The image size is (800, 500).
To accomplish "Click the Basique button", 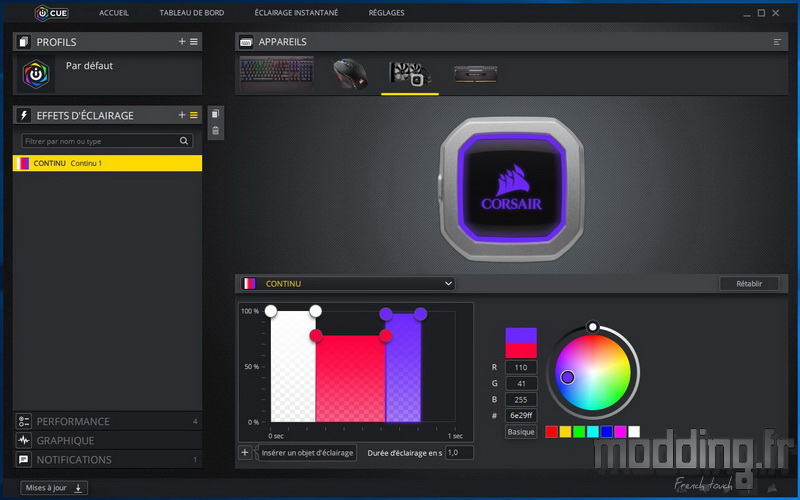I will click(521, 432).
